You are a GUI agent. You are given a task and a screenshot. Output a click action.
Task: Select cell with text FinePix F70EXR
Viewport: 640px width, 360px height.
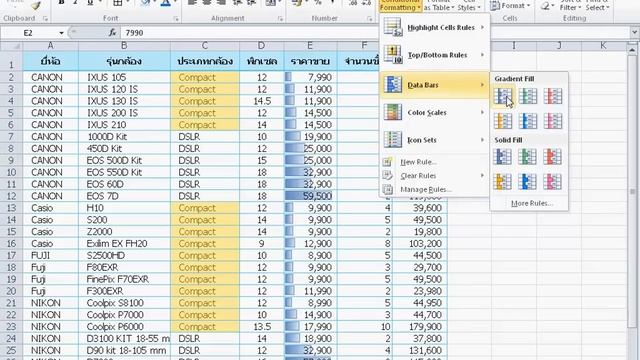click(124, 279)
